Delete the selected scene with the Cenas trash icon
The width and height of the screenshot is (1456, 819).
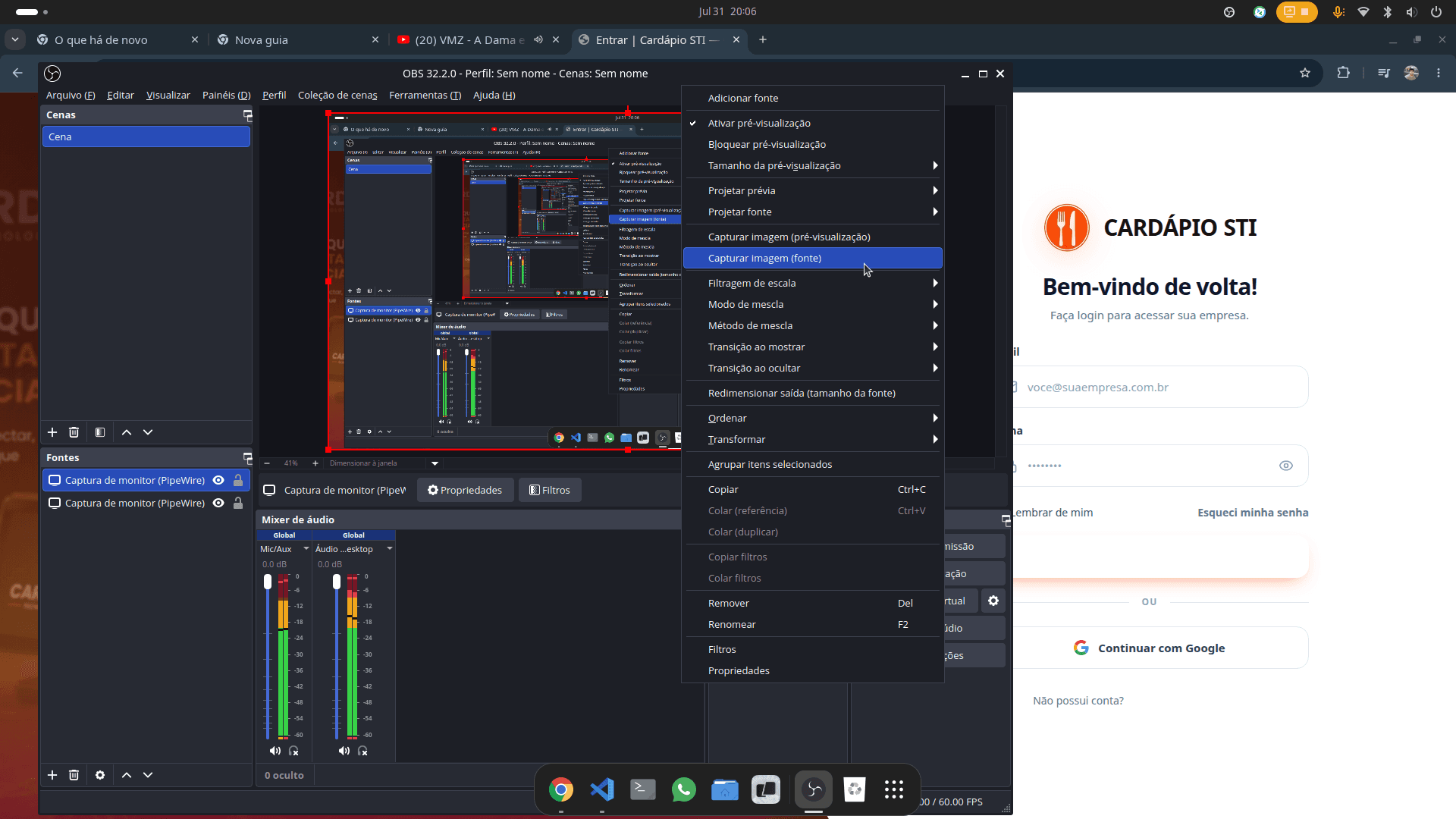(x=74, y=432)
